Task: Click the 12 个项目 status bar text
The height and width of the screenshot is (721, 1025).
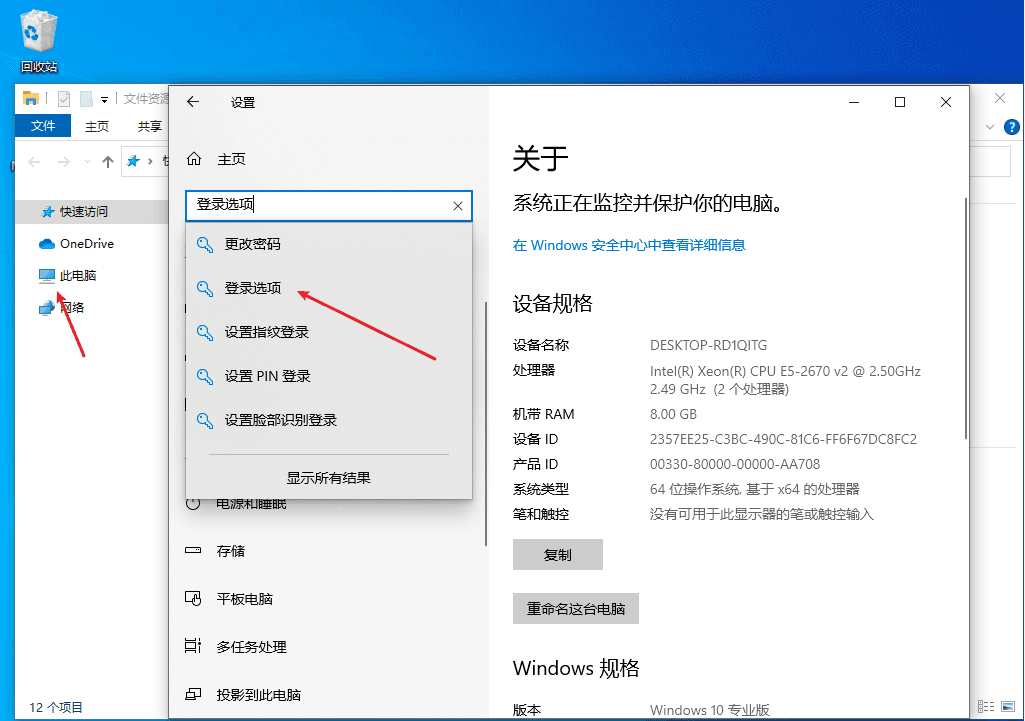Action: click(x=56, y=707)
